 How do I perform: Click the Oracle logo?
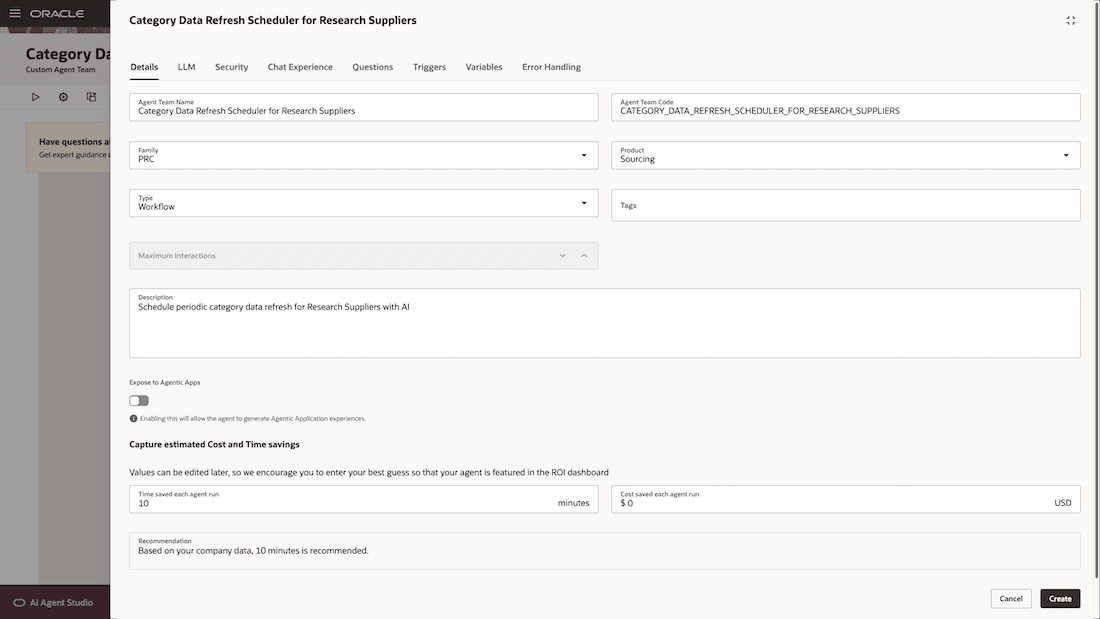(57, 13)
